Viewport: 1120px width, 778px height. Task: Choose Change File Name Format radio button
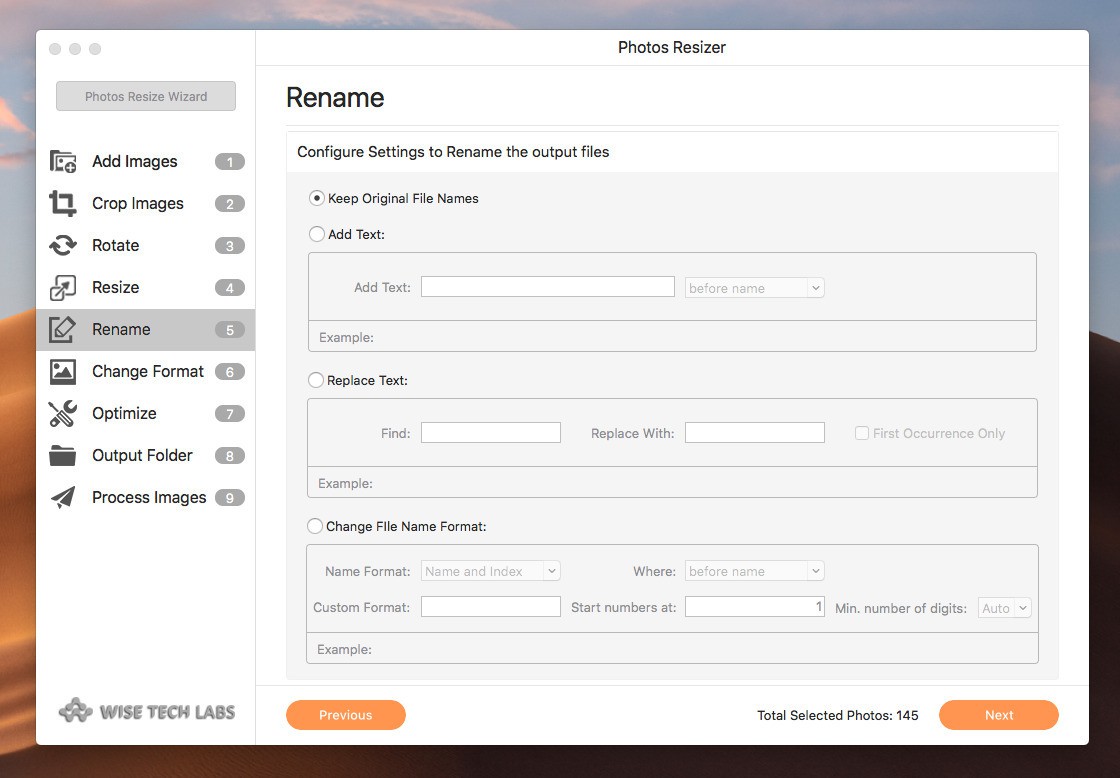pos(316,526)
